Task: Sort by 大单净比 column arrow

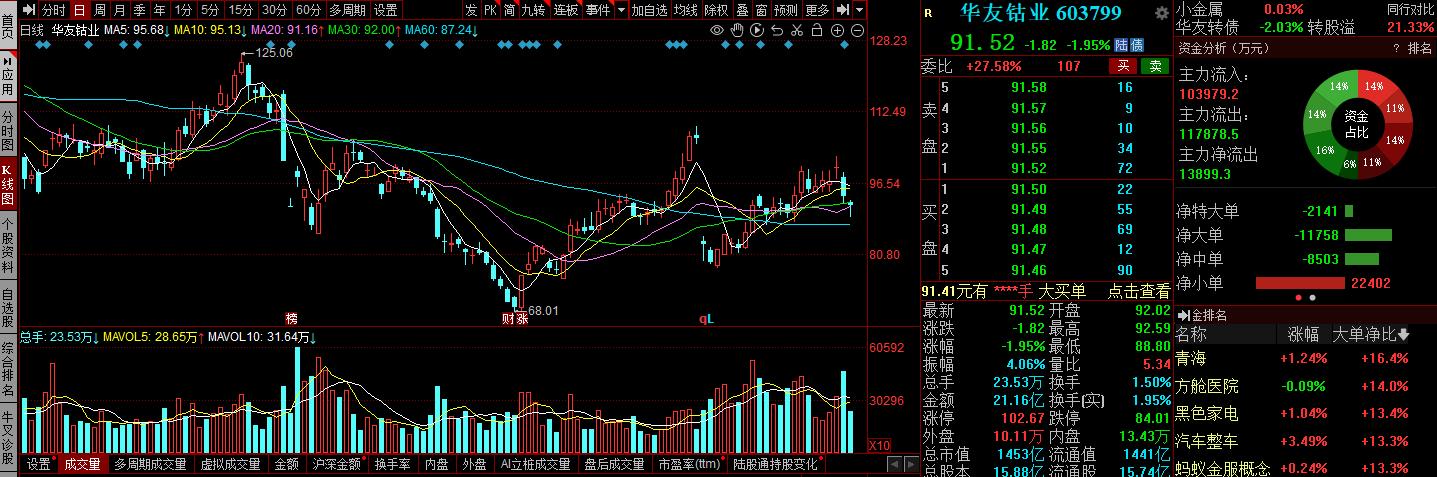Action: [x=1404, y=334]
